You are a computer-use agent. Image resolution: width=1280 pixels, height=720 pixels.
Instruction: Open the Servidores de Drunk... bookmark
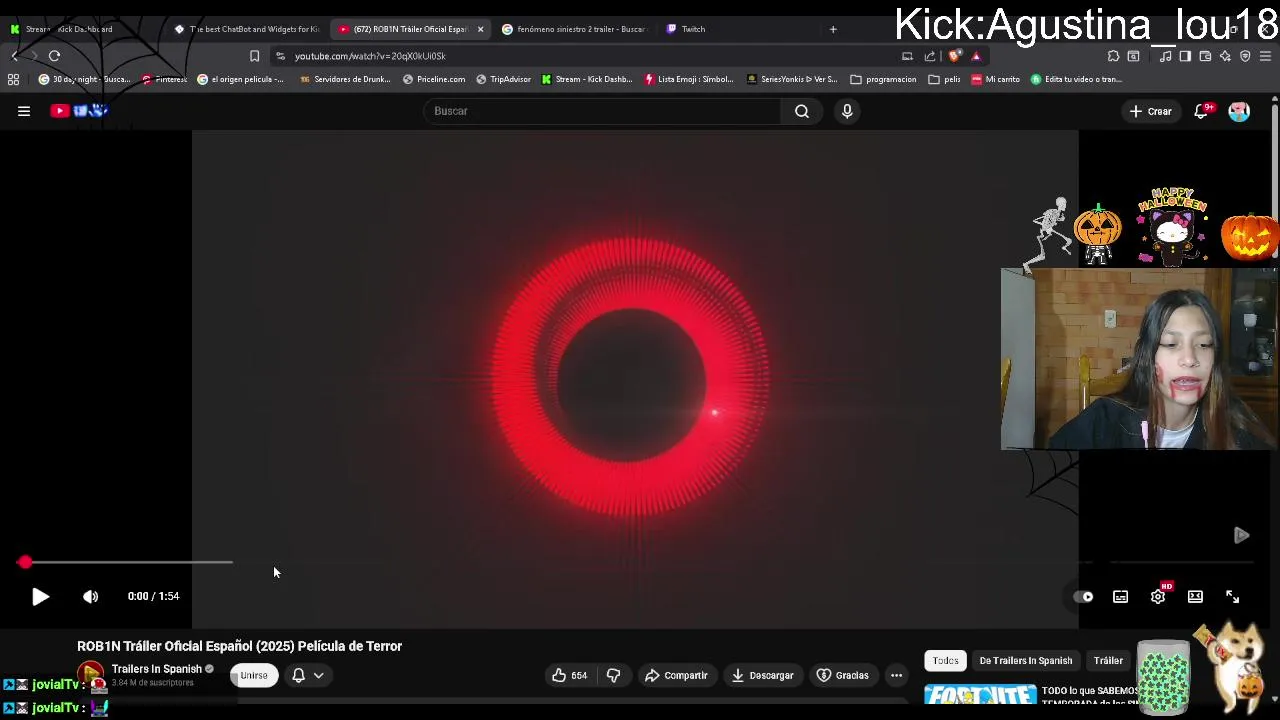[x=345, y=79]
